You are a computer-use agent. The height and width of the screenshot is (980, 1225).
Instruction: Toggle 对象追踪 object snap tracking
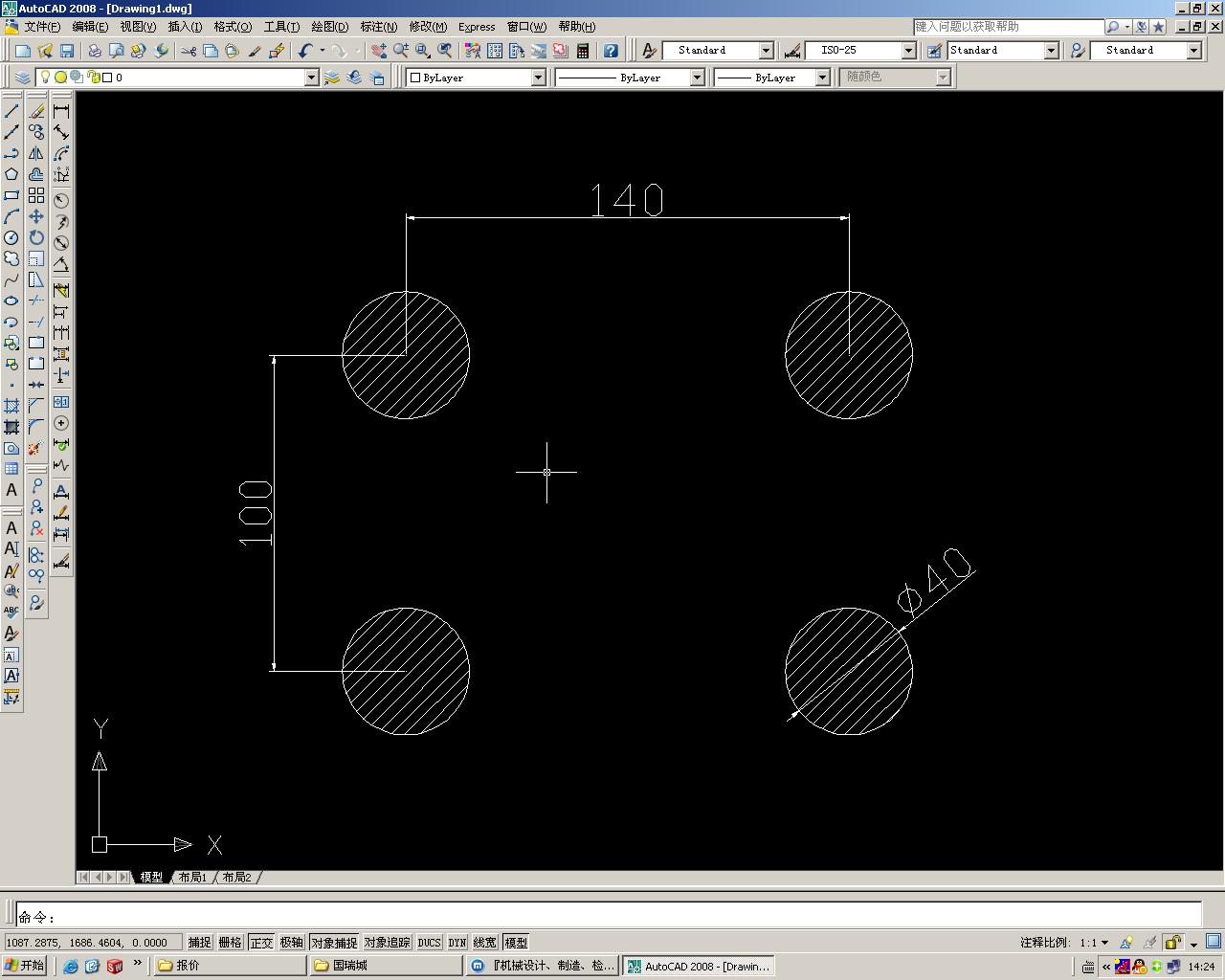point(387,943)
